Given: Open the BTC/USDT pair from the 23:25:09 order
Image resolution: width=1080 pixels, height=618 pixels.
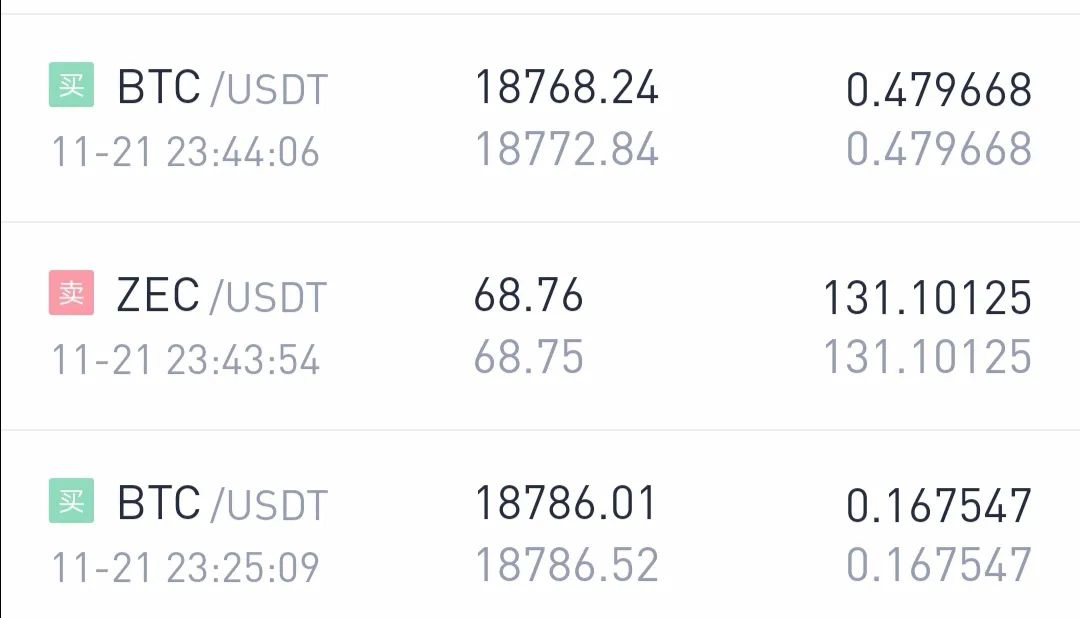Looking at the screenshot, I should (x=222, y=504).
